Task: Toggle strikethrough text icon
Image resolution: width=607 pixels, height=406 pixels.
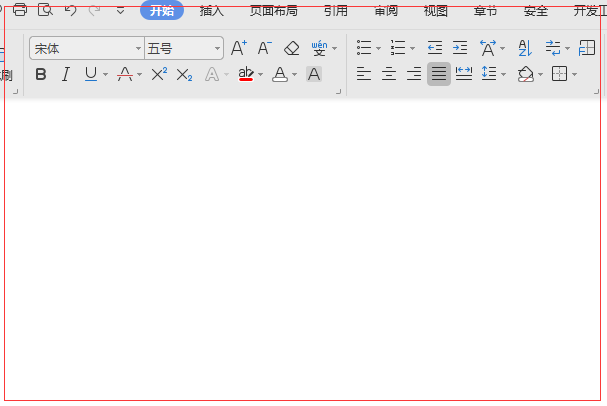Action: point(125,74)
